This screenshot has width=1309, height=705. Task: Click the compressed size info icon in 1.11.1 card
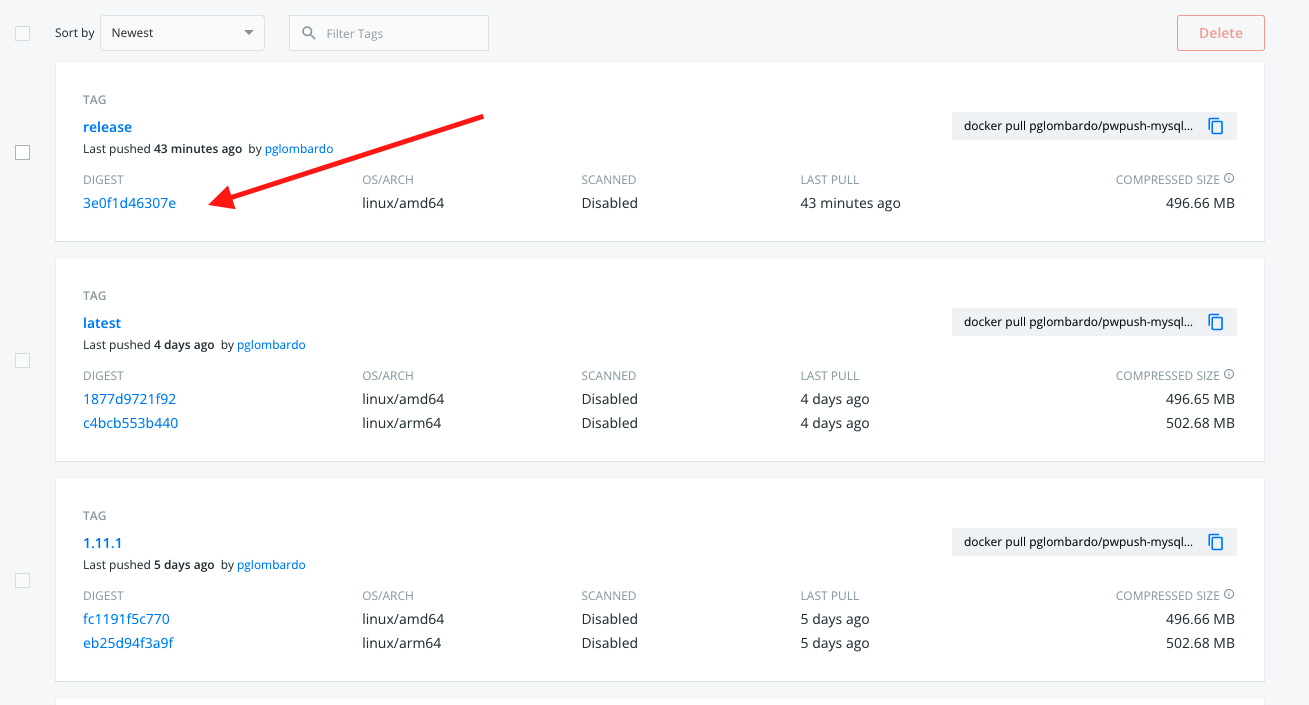pos(1229,595)
